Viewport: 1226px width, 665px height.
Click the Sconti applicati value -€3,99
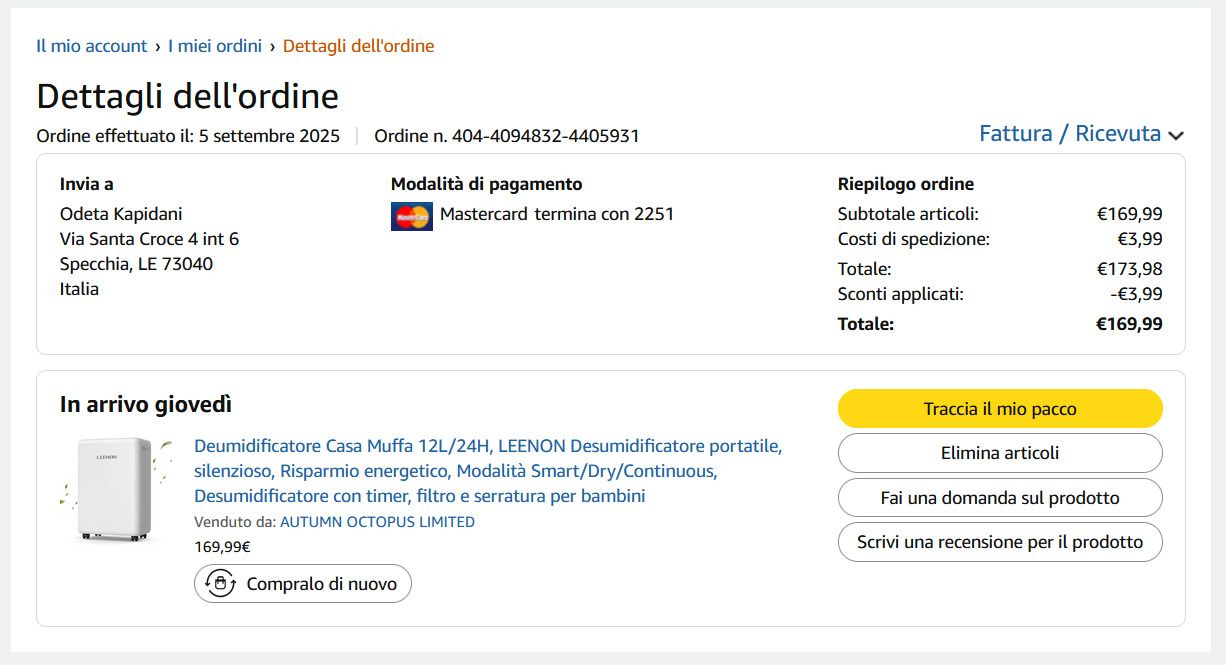pyautogui.click(x=1136, y=294)
